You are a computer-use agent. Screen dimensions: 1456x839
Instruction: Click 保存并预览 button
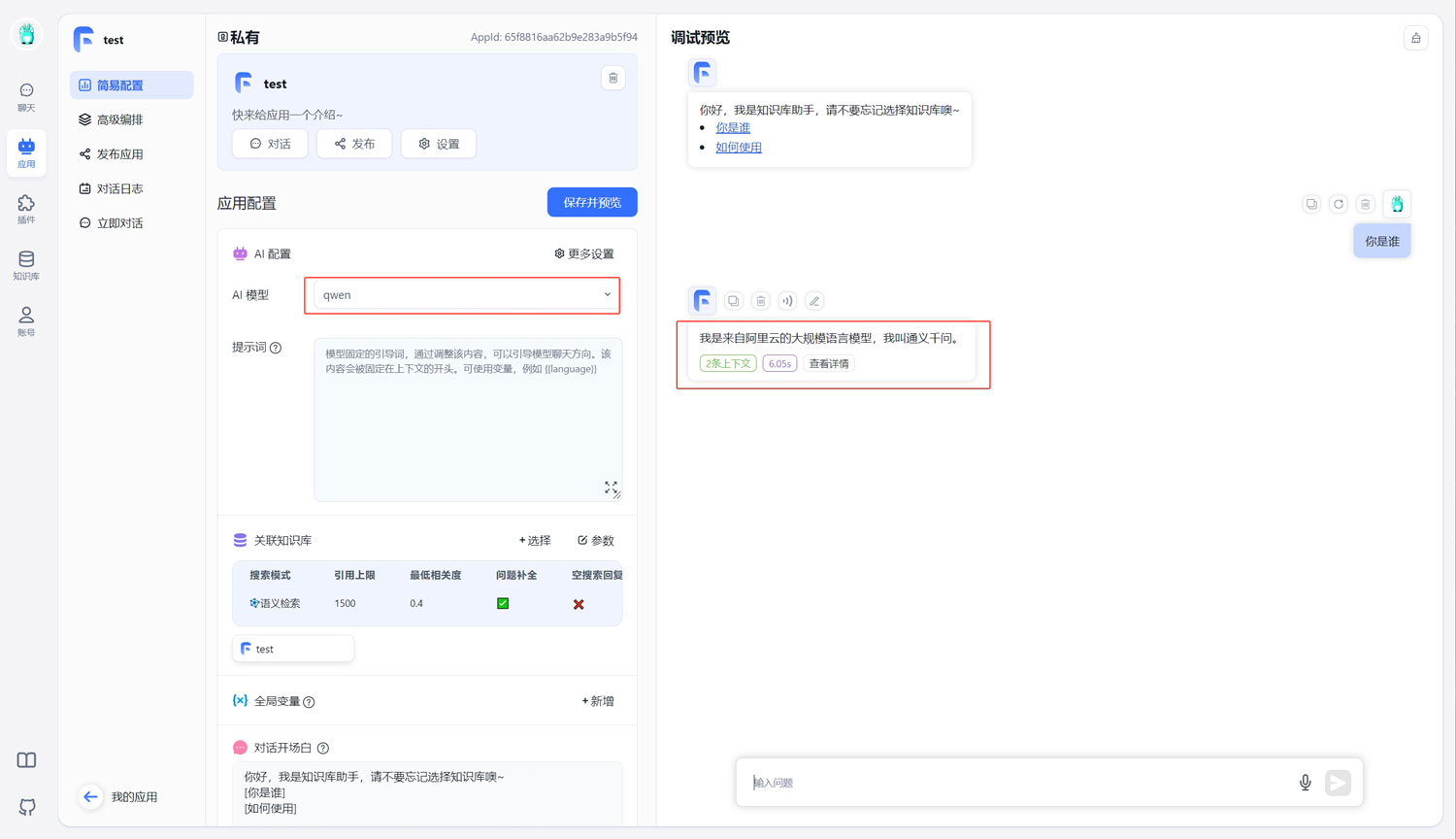[592, 202]
